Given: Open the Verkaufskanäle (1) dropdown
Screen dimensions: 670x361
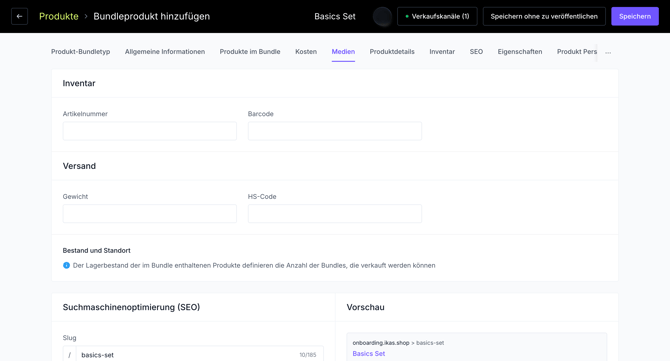Looking at the screenshot, I should pos(437,16).
